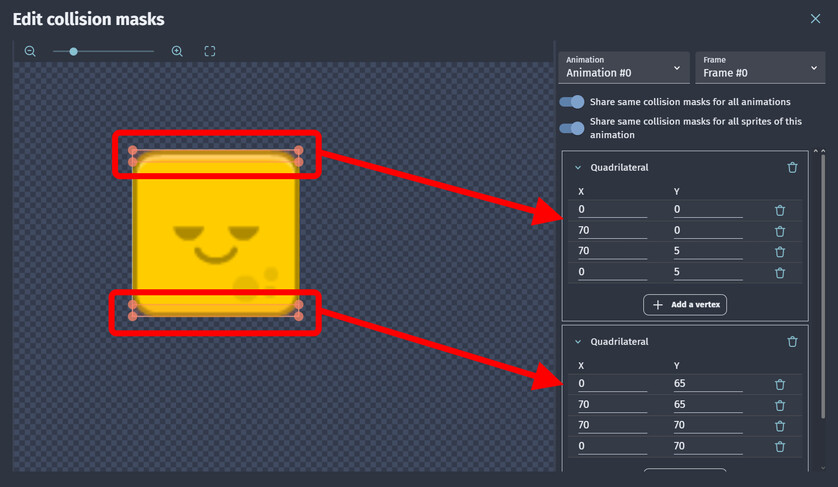Delete vertex 0, 65 in second quadrilateral
838x487 pixels.
pos(780,384)
